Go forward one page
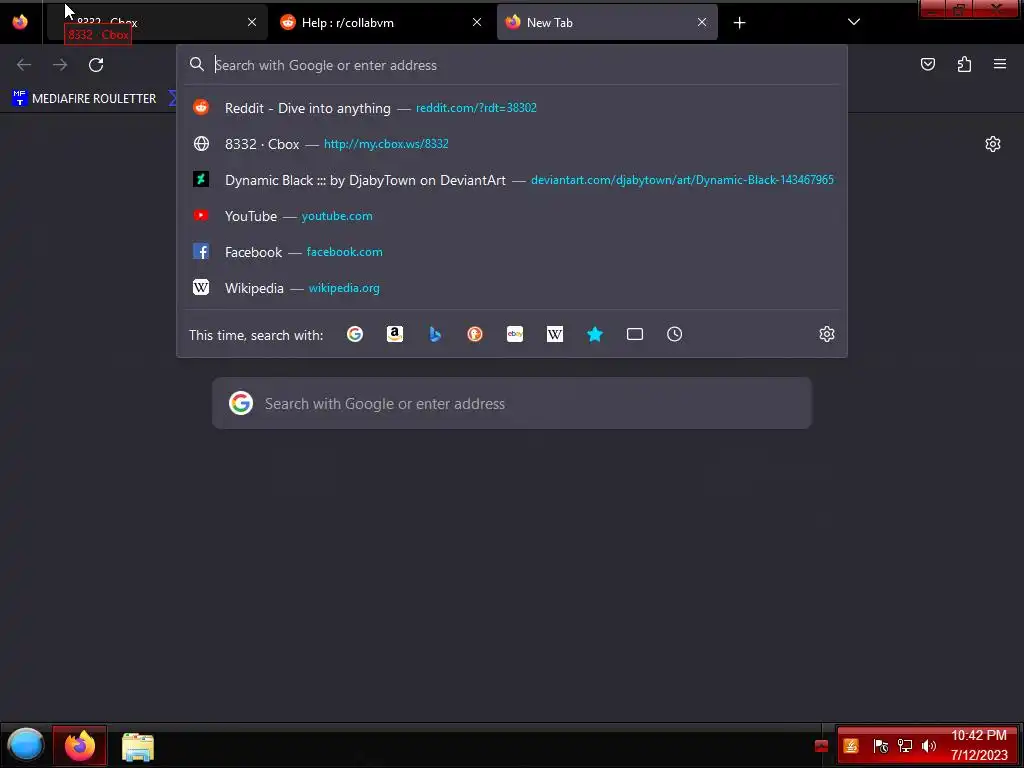The height and width of the screenshot is (768, 1024). tap(60, 65)
